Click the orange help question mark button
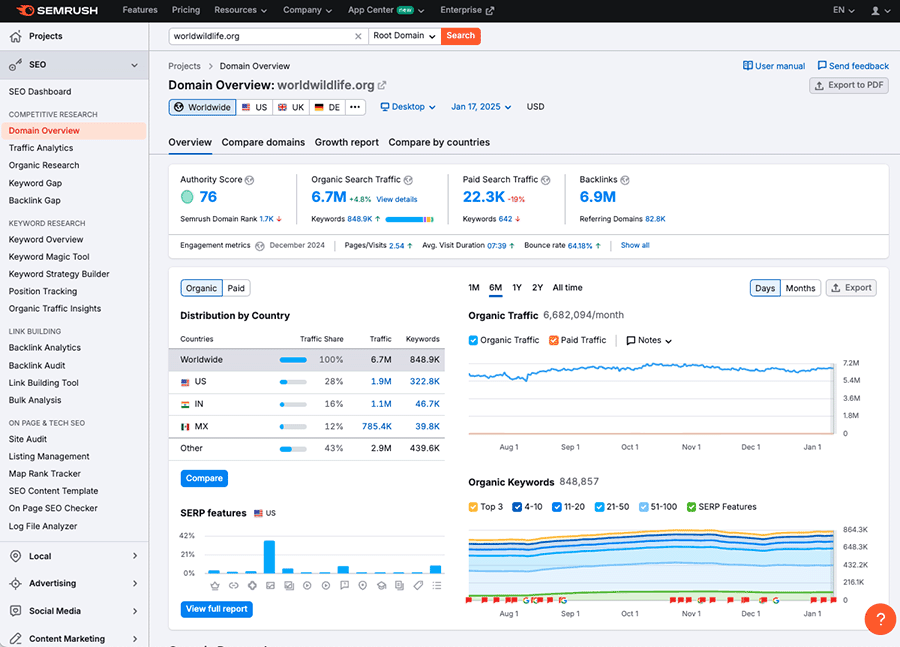Screen dimensions: 900x647 coord(880,619)
